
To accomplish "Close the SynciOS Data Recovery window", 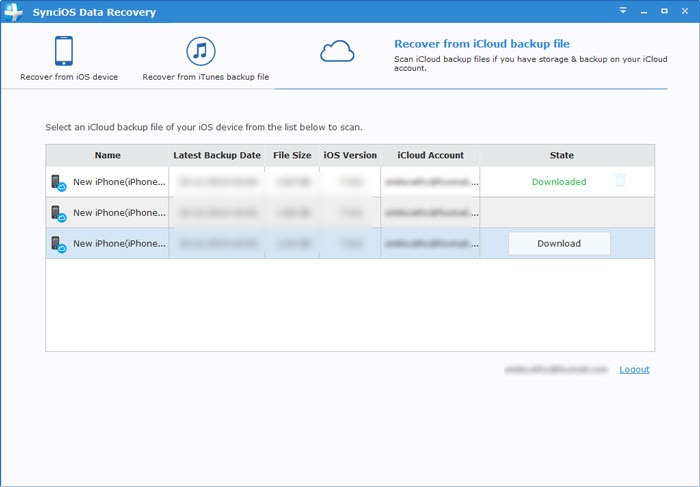I will point(685,11).
